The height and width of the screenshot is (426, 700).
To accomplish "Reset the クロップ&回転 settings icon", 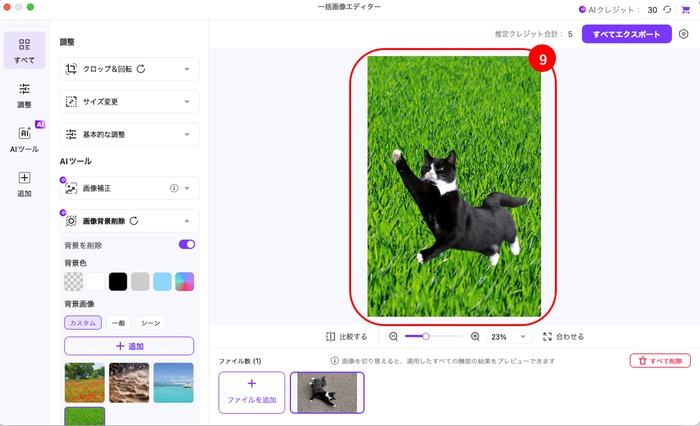I will tap(141, 69).
